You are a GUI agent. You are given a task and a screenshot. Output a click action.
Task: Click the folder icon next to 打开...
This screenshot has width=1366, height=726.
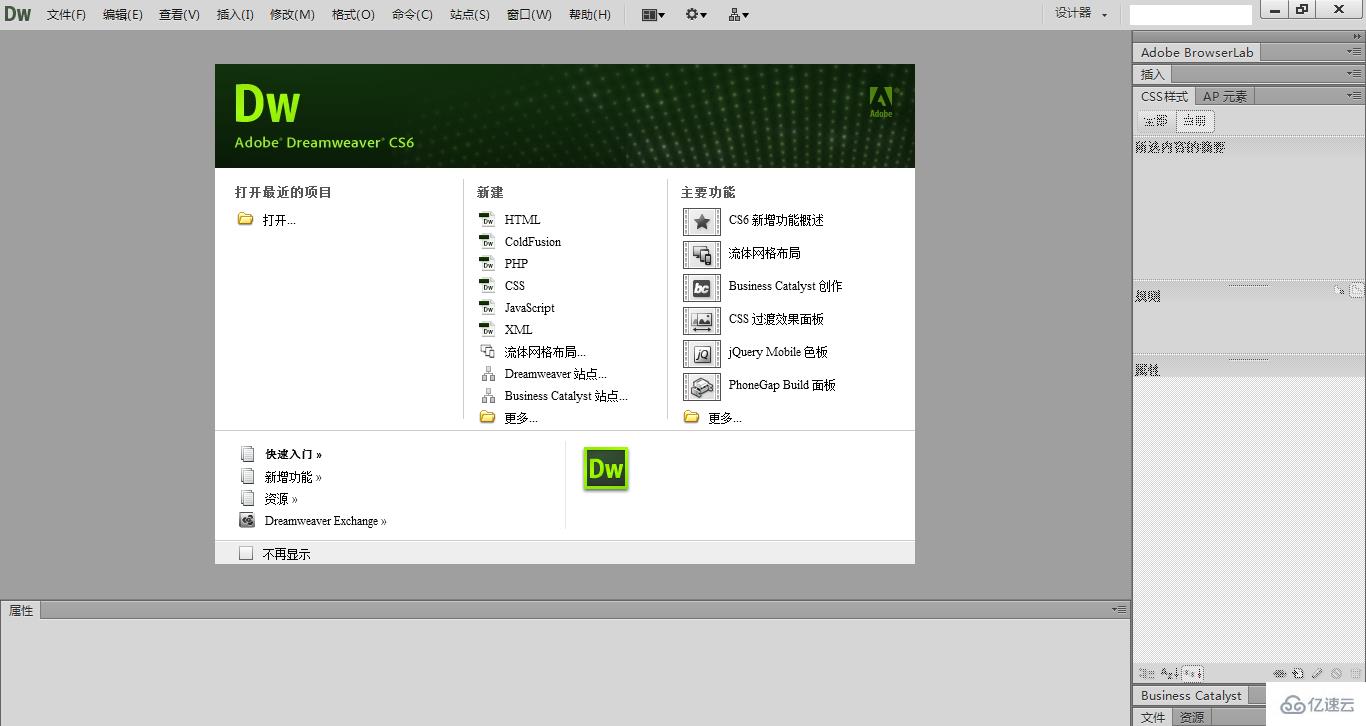point(245,219)
